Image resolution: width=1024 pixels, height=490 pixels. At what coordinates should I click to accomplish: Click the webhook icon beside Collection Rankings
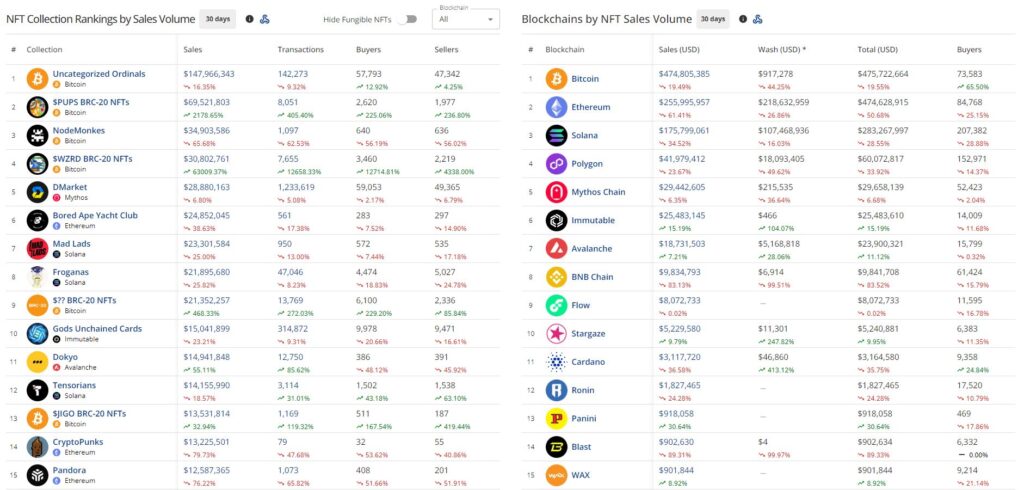265,19
